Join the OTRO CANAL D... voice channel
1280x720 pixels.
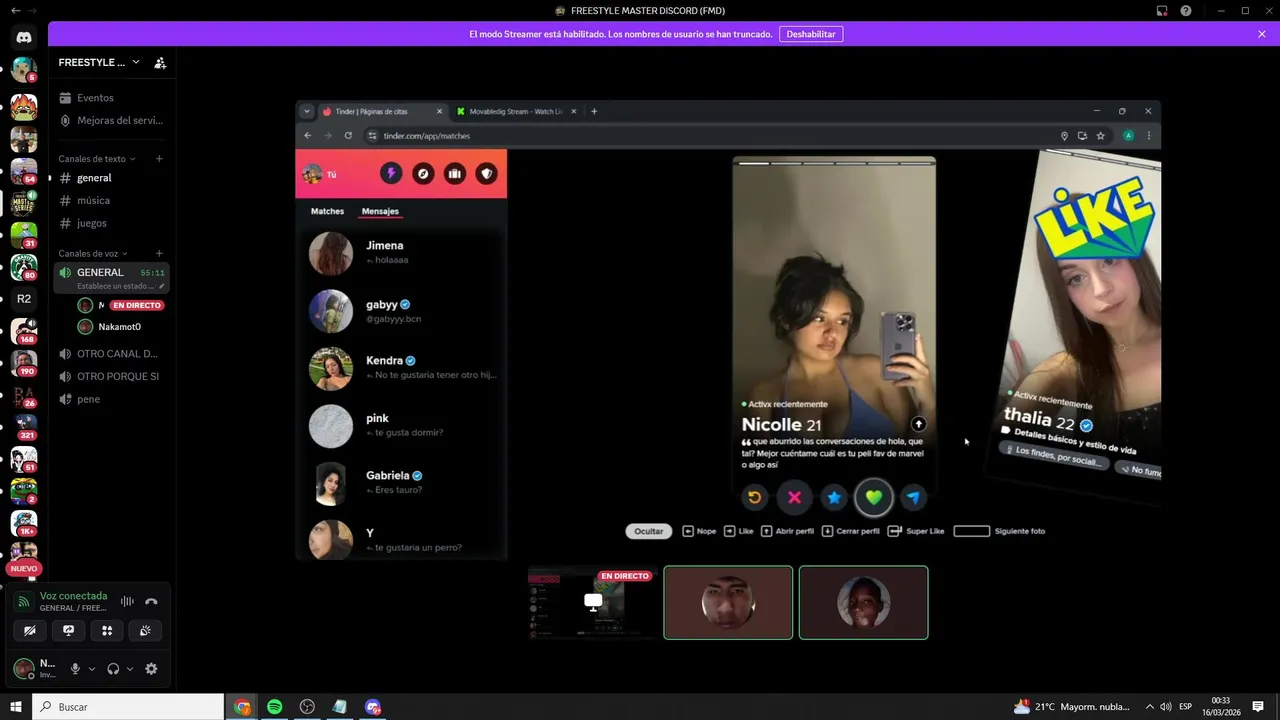(112, 354)
